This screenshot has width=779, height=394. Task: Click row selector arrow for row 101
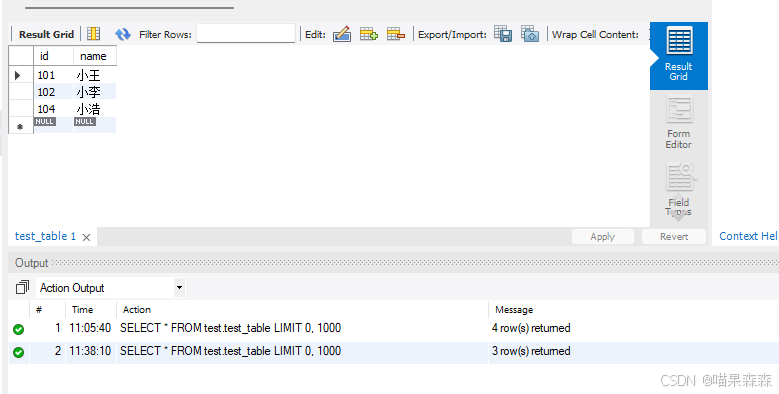[18, 76]
